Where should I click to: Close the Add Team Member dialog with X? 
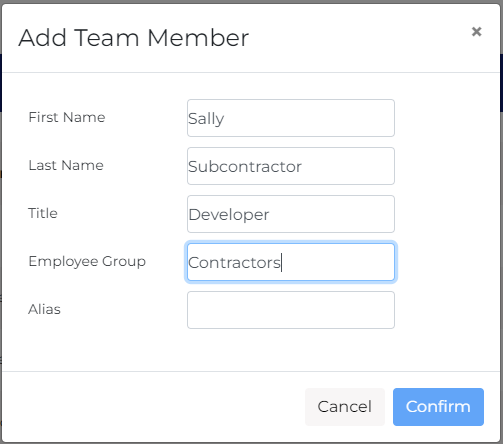(x=476, y=32)
